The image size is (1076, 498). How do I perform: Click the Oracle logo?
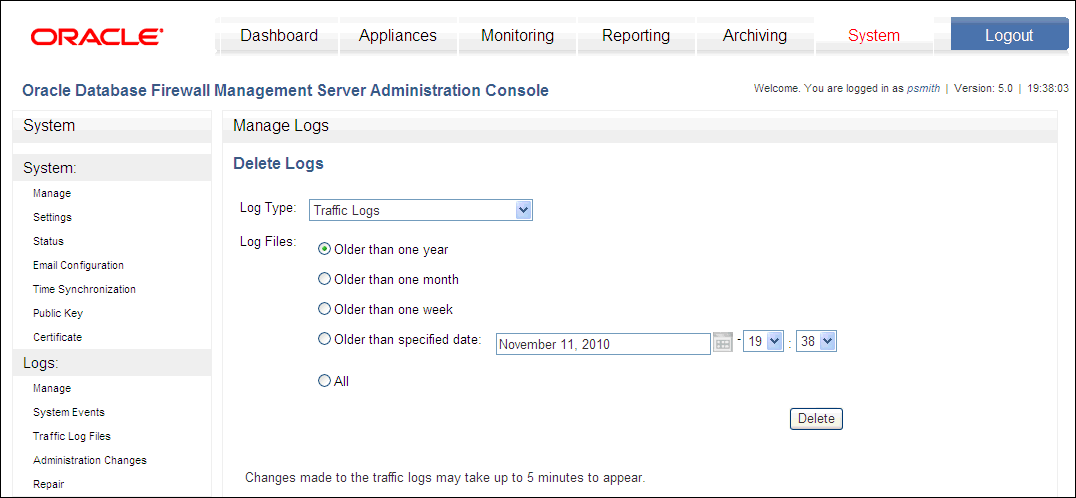[x=96, y=36]
